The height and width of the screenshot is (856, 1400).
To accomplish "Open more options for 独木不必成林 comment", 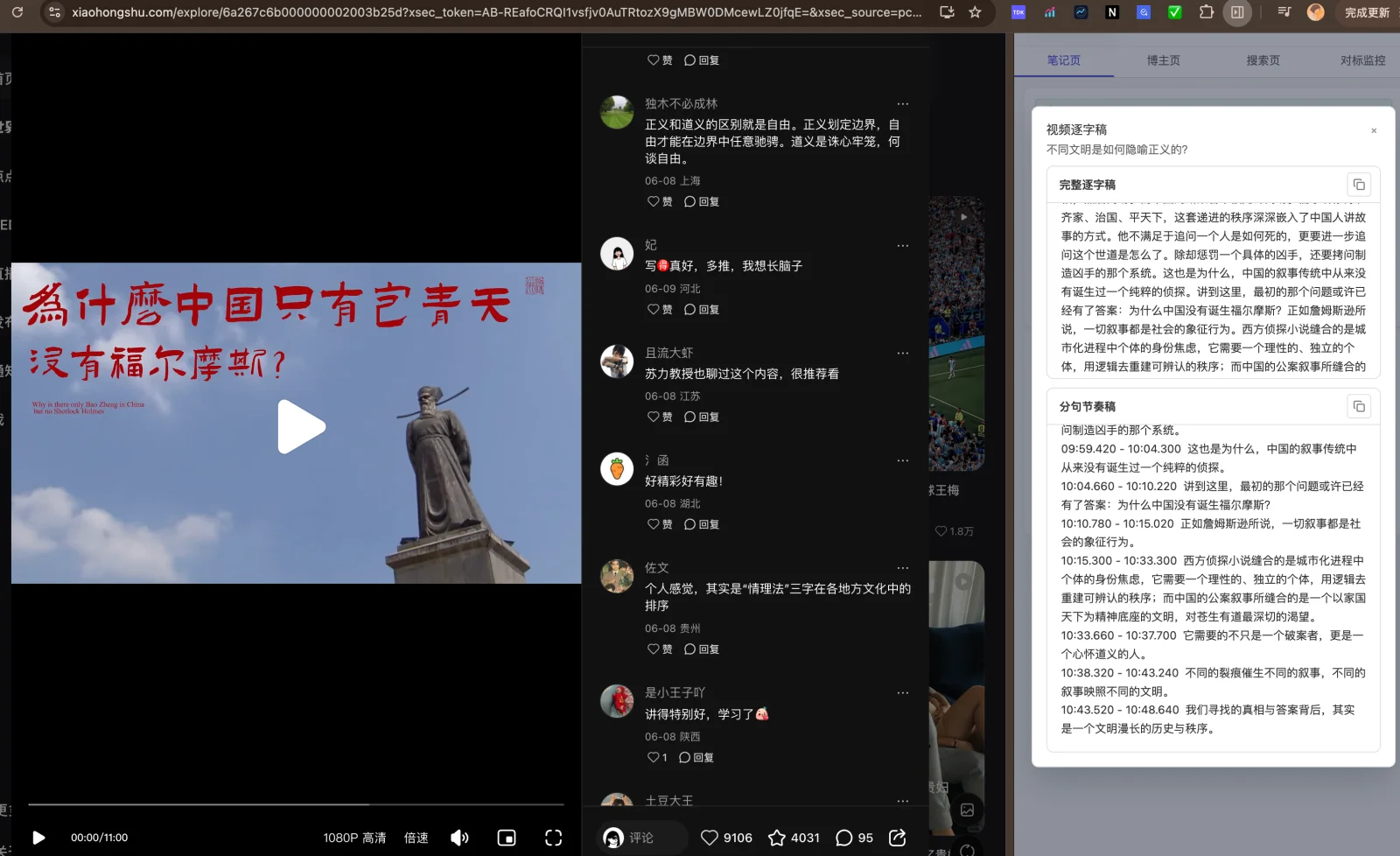I will pos(903,104).
